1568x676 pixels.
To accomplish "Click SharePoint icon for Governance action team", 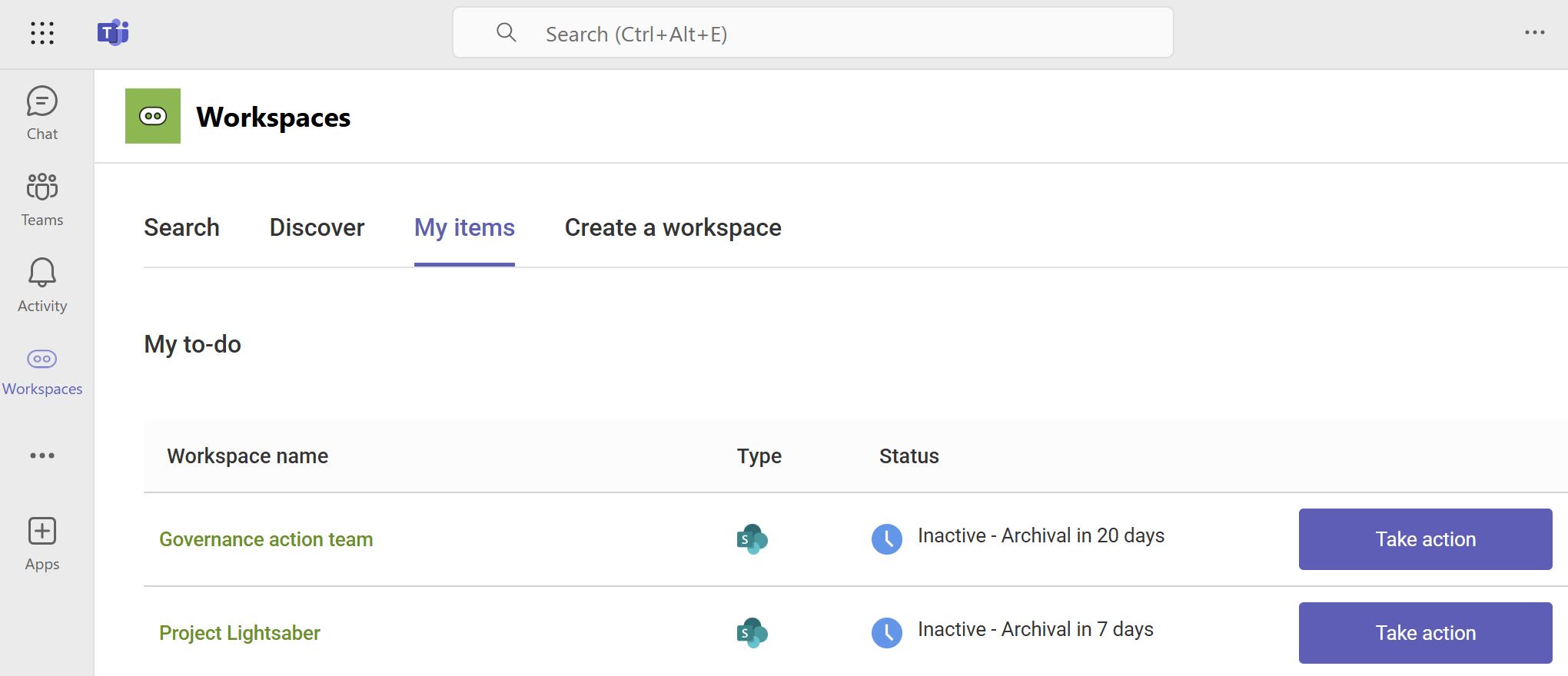I will coord(752,539).
